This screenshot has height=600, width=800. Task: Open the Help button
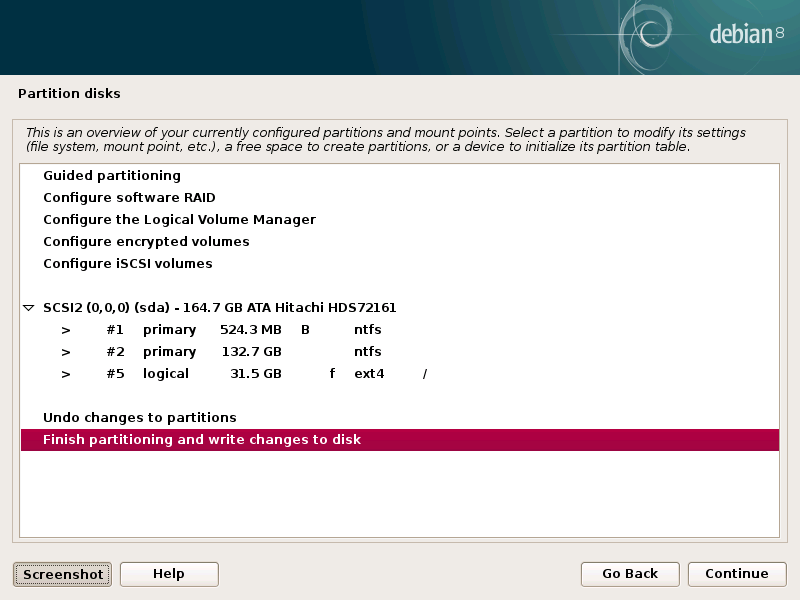tap(169, 574)
